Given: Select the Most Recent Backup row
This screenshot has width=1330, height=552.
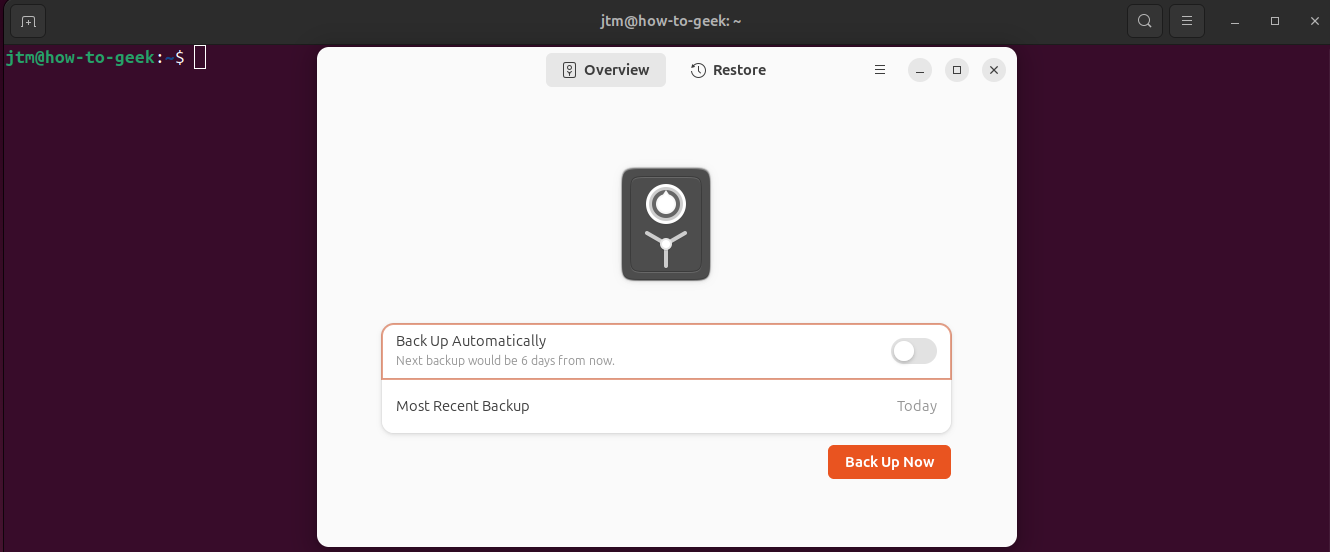Looking at the screenshot, I should tap(666, 406).
